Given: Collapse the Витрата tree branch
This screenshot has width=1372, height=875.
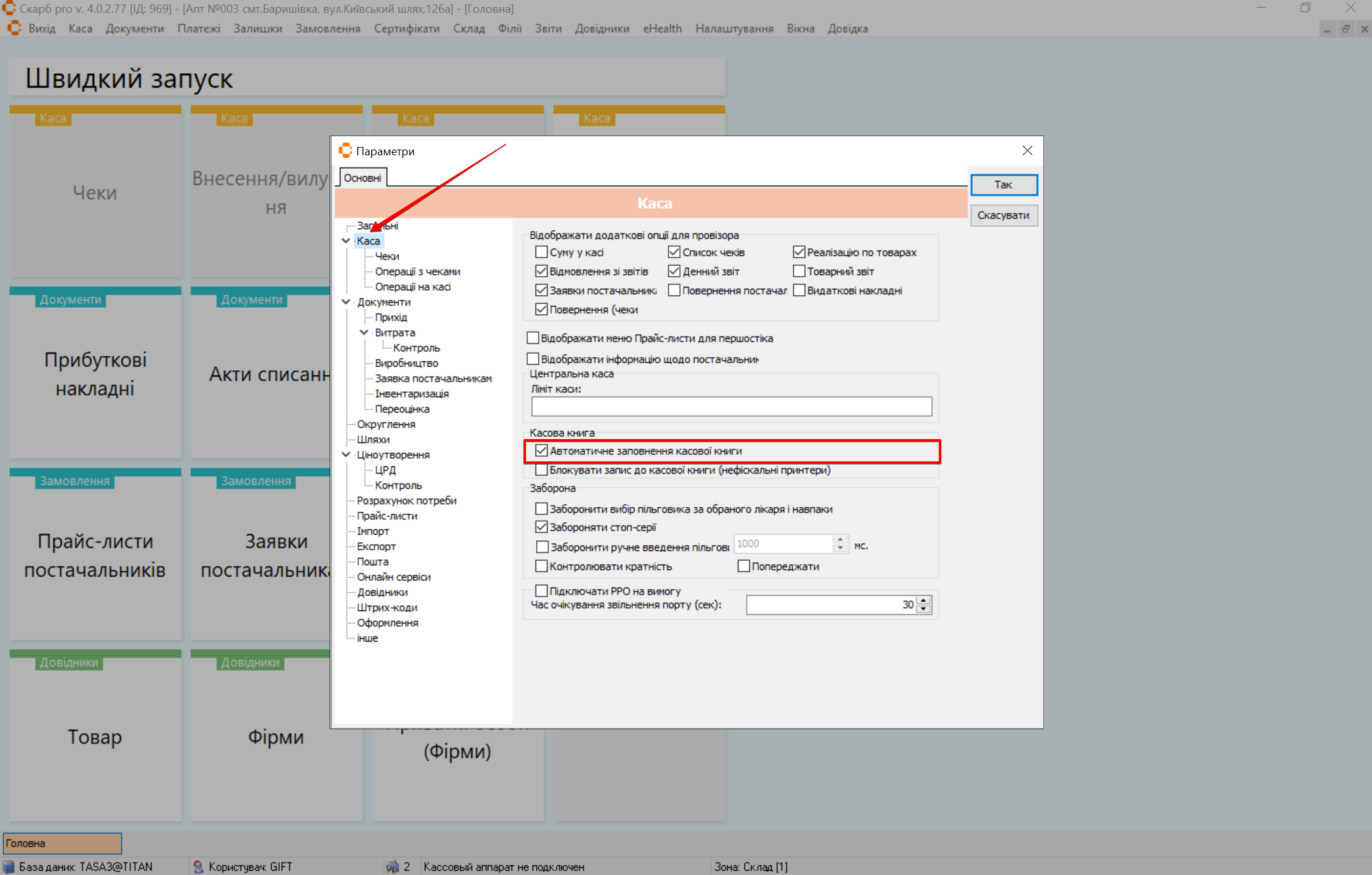Looking at the screenshot, I should [364, 332].
